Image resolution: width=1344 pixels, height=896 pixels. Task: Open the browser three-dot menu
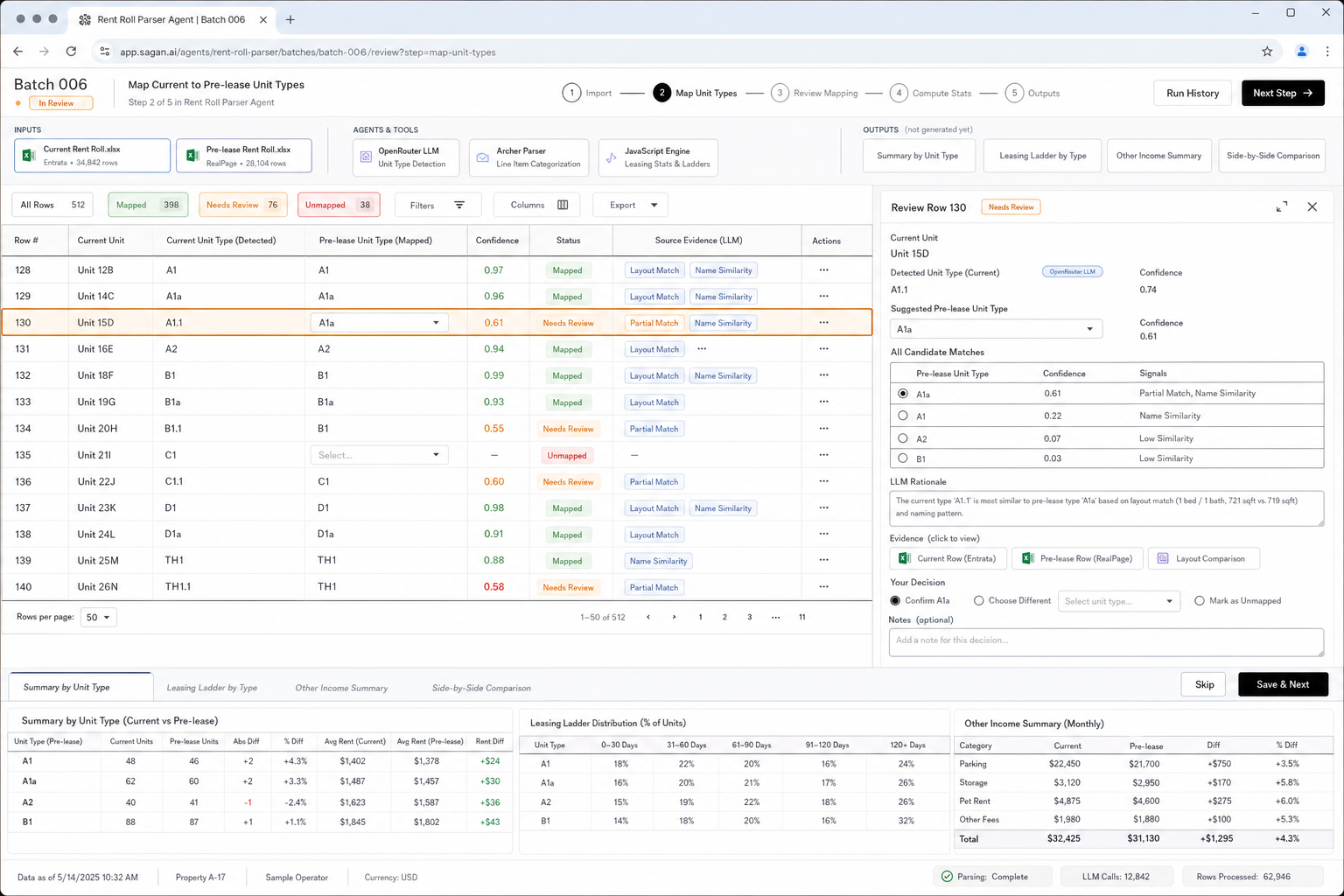point(1327,52)
